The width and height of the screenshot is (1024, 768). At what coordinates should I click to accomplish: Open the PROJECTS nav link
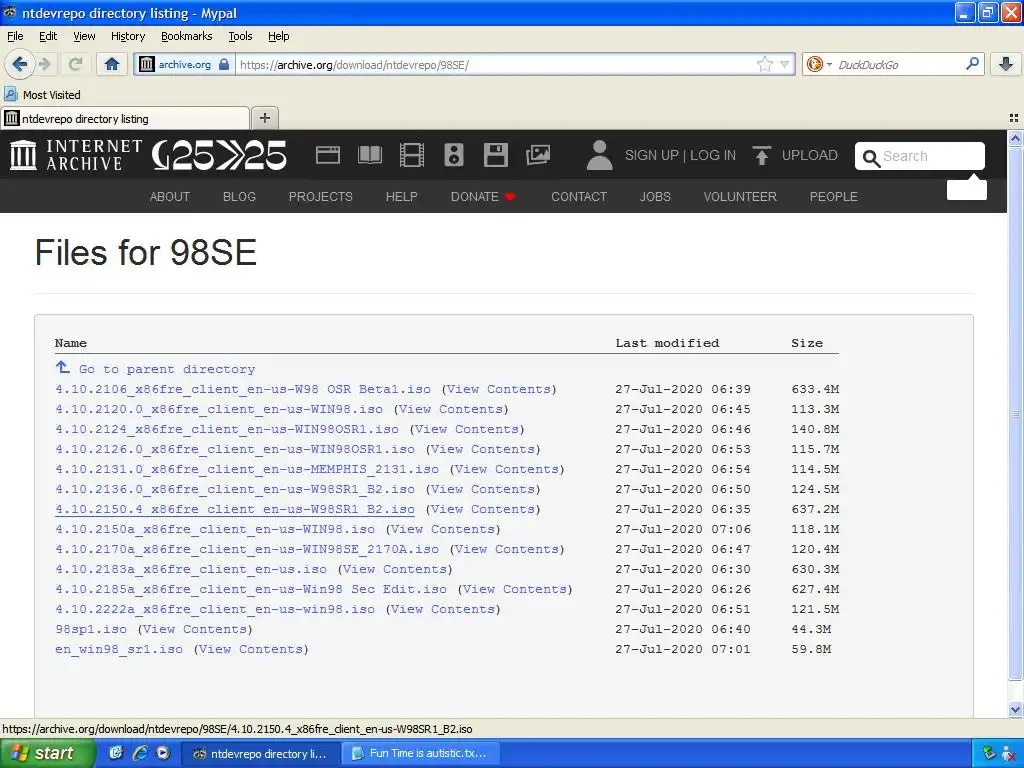click(321, 197)
